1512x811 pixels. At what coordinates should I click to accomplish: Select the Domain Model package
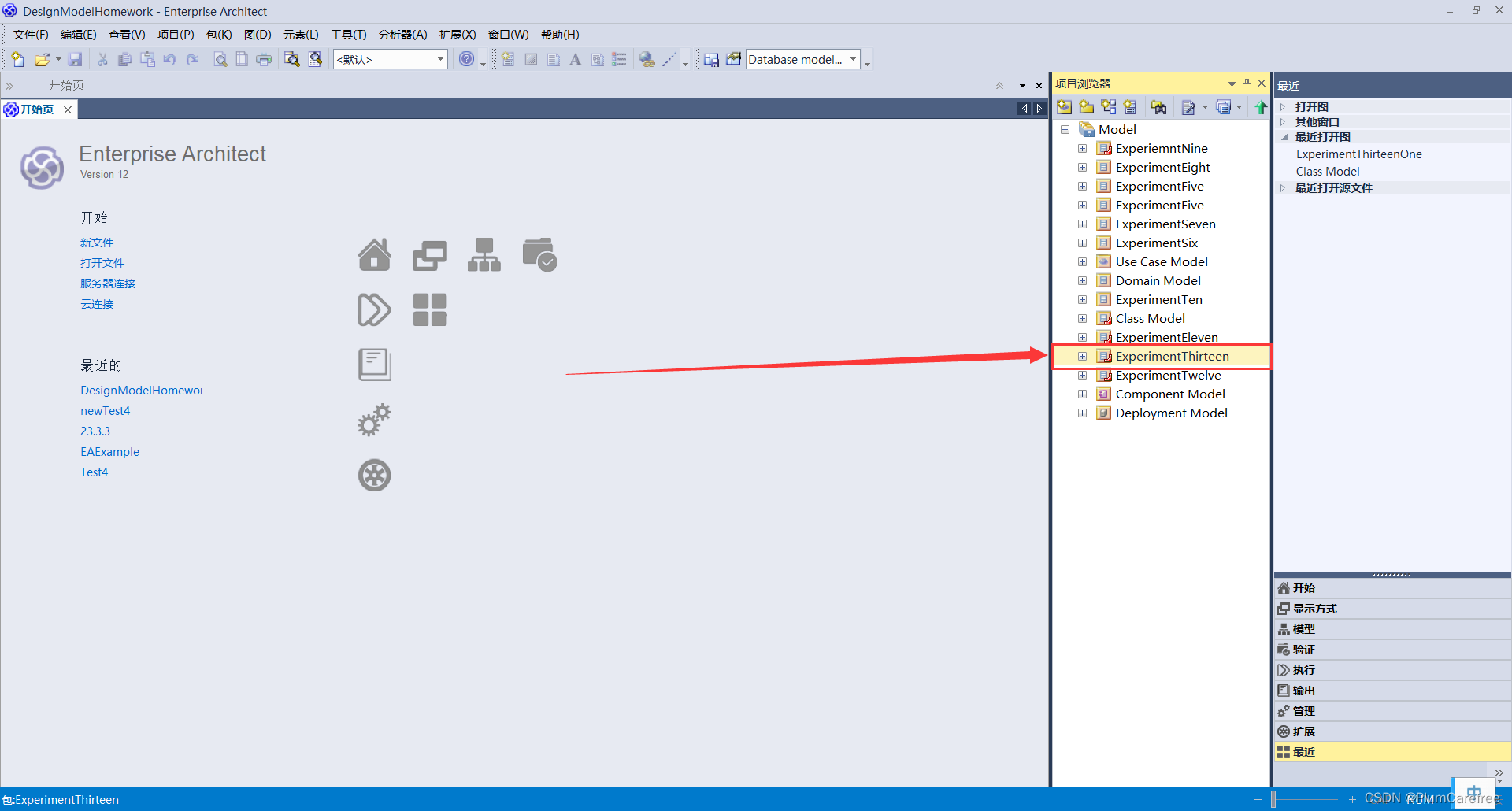[1158, 280]
